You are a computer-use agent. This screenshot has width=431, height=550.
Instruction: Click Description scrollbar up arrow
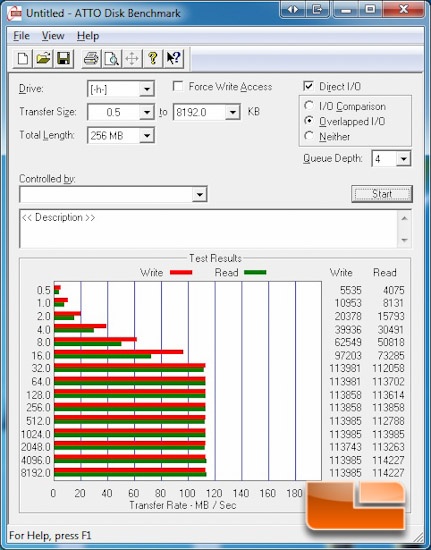404,219
